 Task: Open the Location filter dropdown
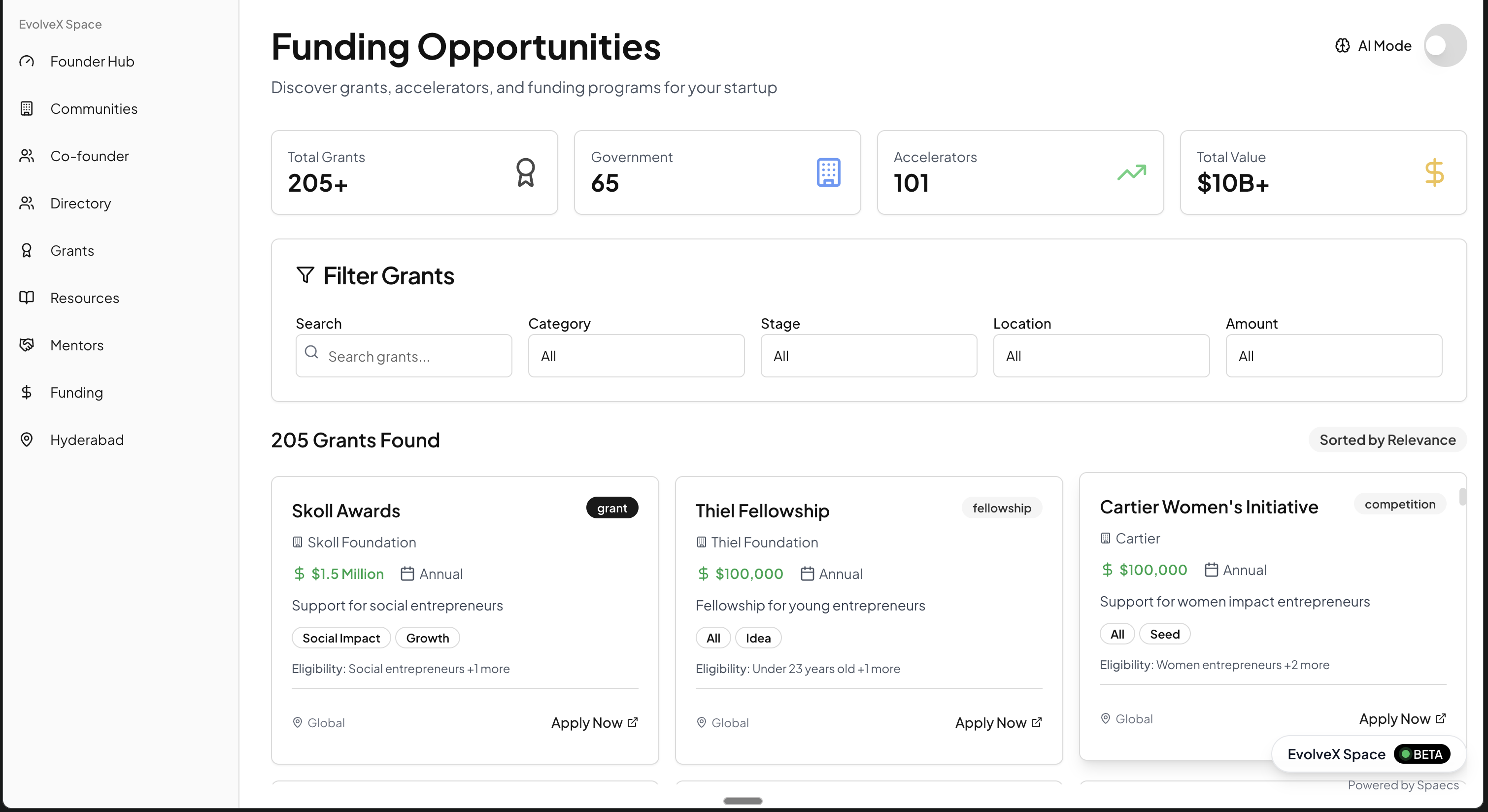tap(1101, 356)
